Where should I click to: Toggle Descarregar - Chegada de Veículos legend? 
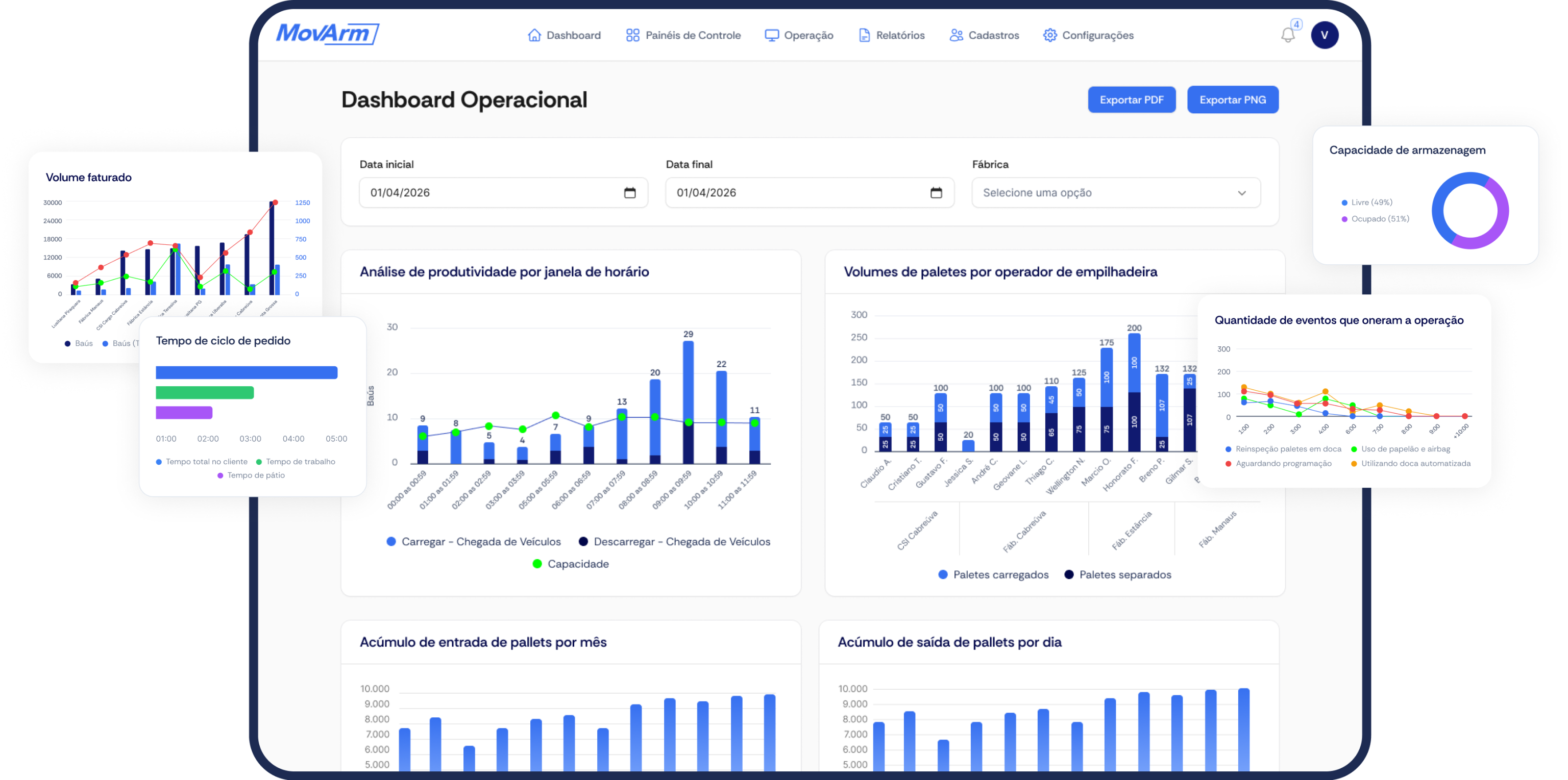(674, 541)
